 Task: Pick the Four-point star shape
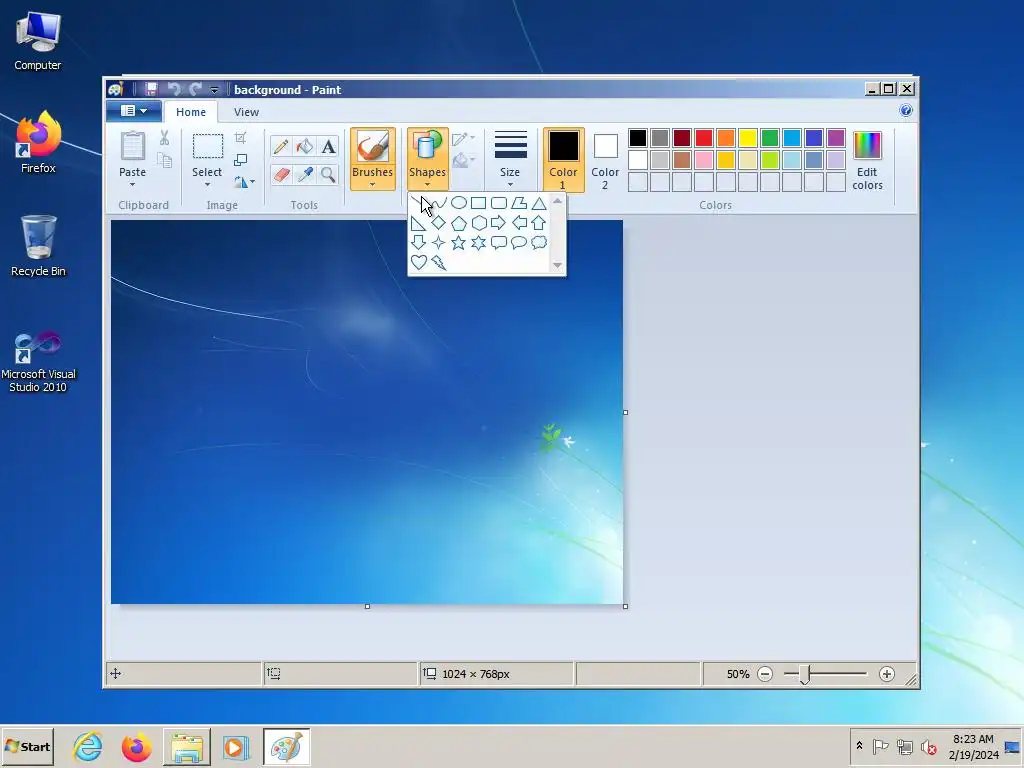point(439,243)
